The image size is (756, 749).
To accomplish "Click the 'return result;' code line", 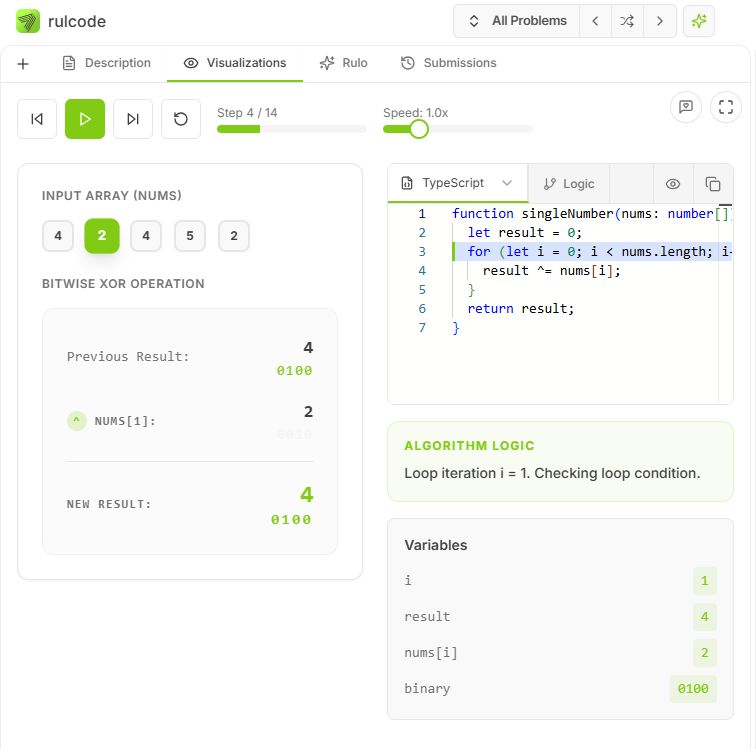I will pos(521,309).
